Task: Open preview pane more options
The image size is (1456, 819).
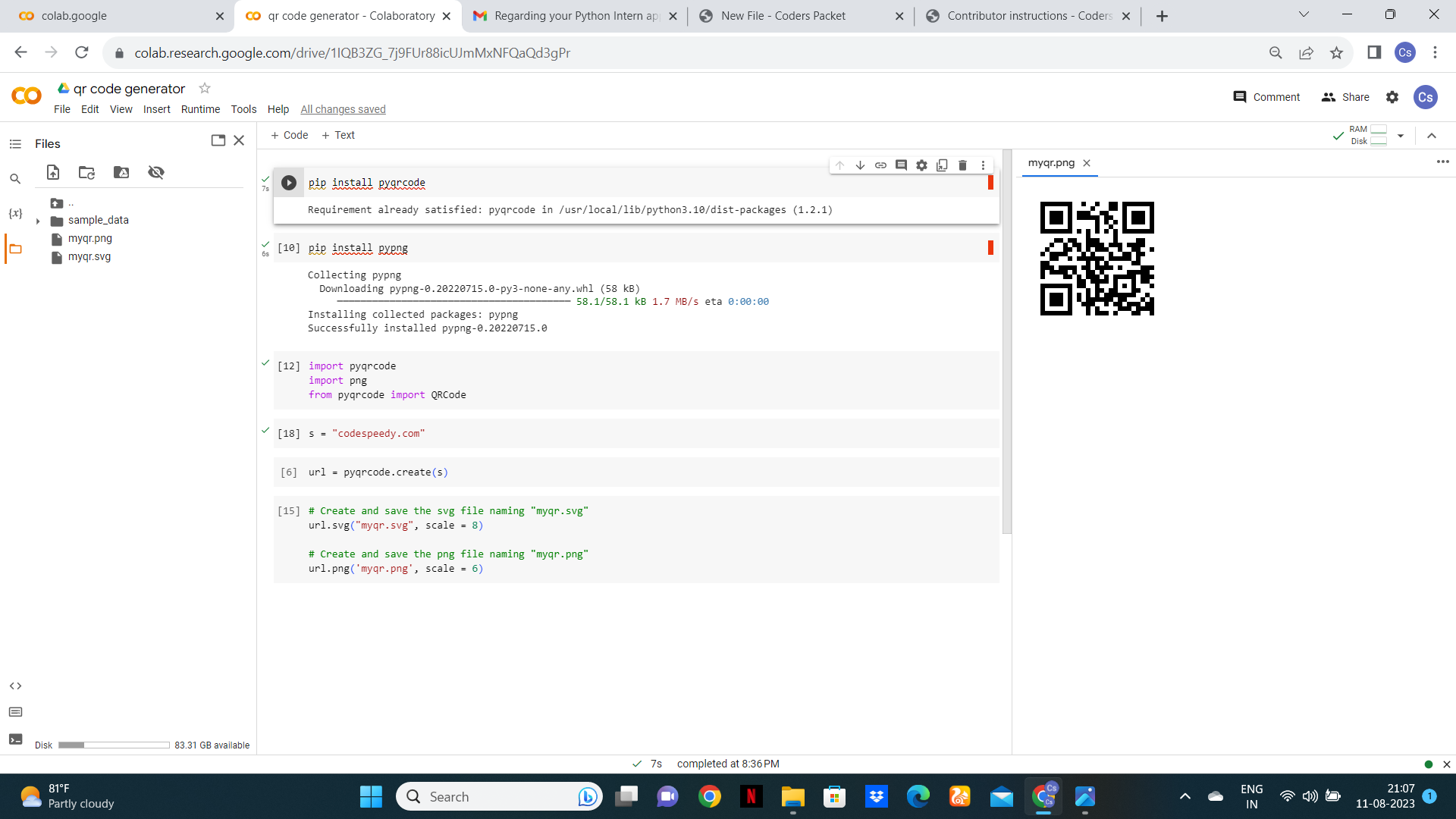Action: [1442, 162]
